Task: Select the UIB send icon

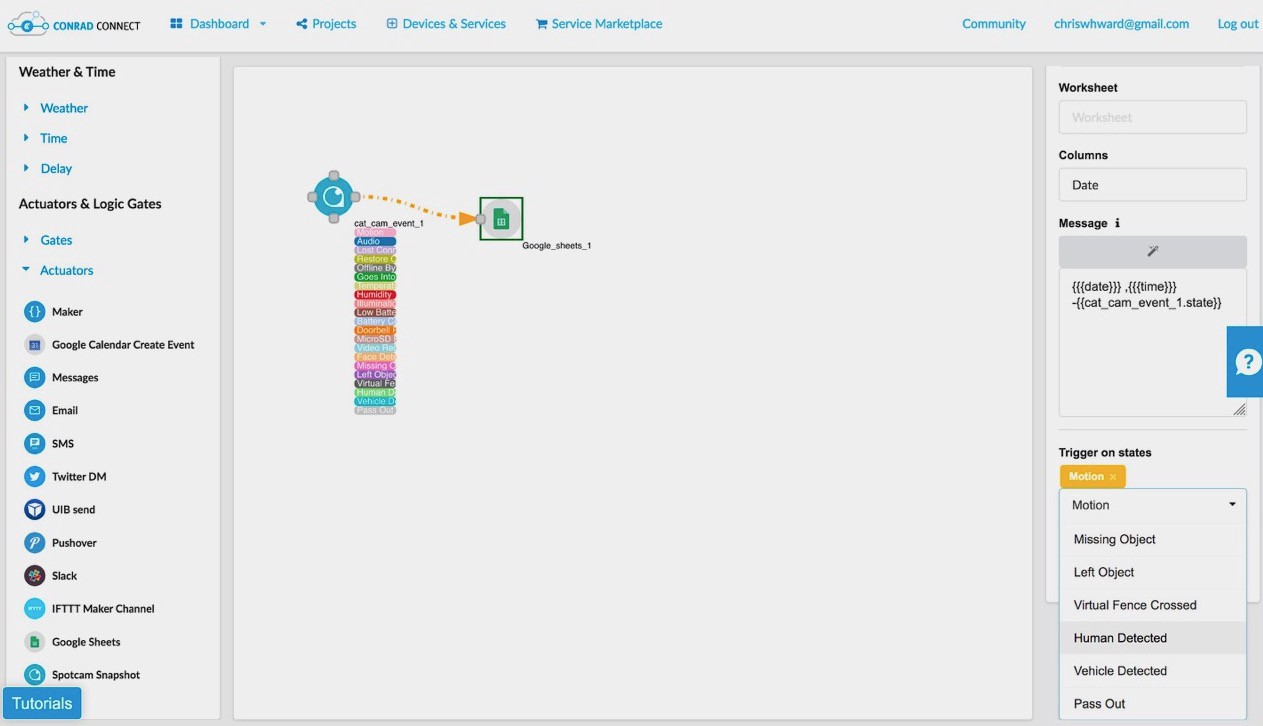Action: pyautogui.click(x=35, y=510)
